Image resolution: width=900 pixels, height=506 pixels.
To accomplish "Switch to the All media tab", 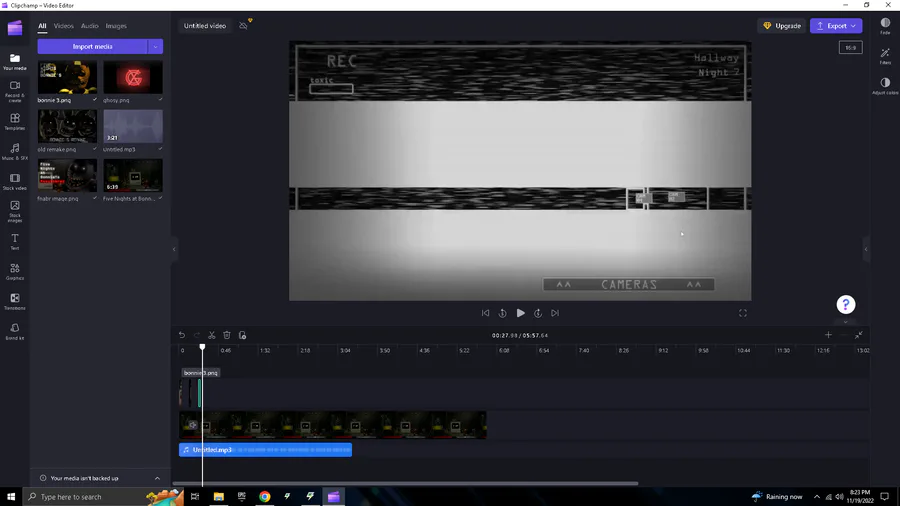I will pos(42,26).
